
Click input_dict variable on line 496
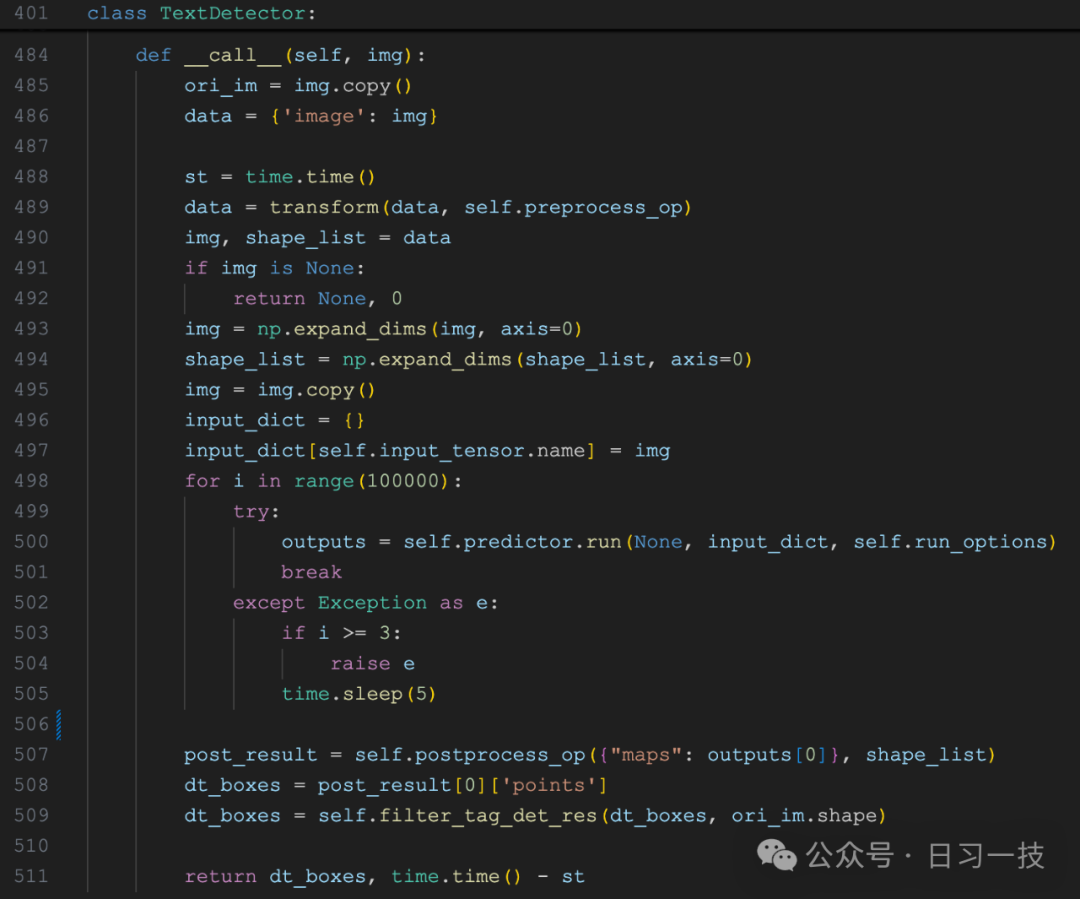coord(245,420)
